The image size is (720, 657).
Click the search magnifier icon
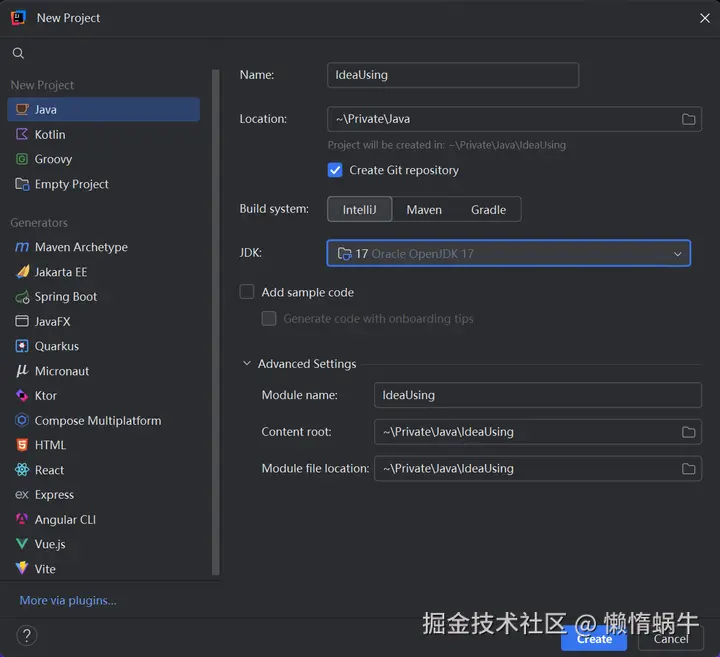point(18,53)
